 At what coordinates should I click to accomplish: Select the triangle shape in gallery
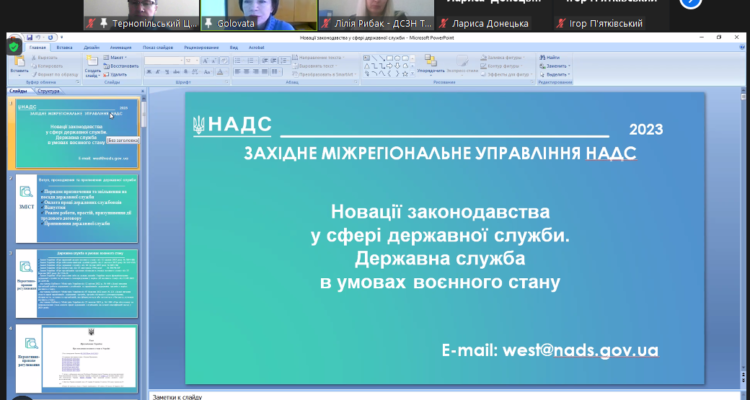point(366,66)
